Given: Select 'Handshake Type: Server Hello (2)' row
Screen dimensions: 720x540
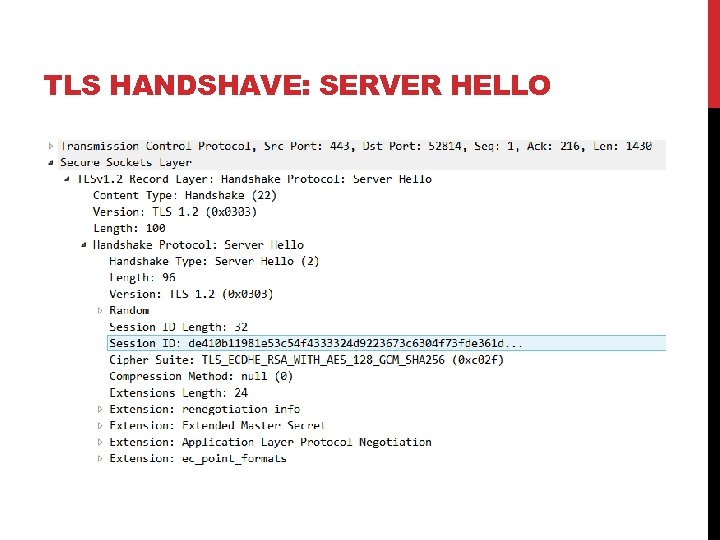Looking at the screenshot, I should [x=214, y=261].
